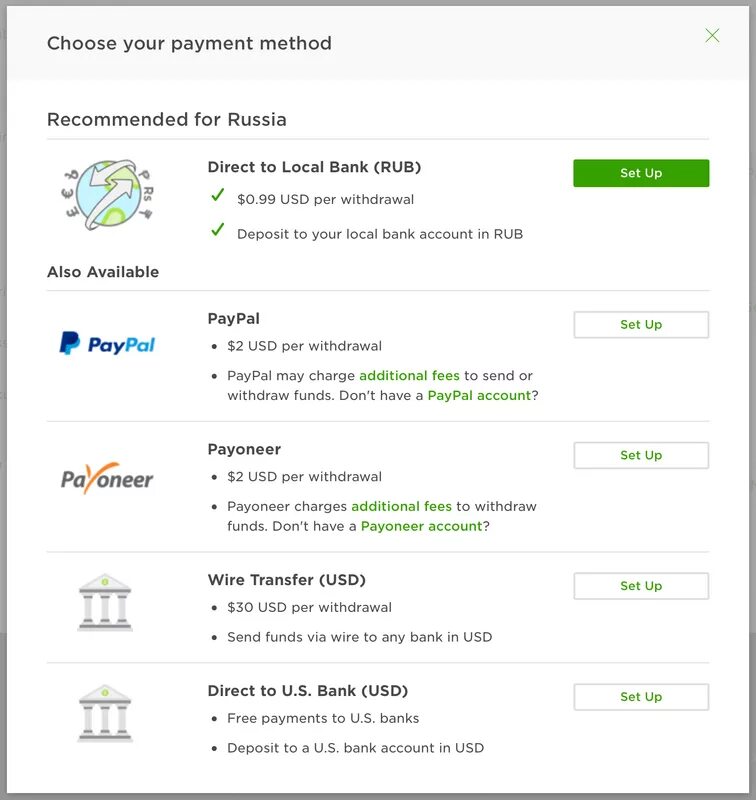Click the Payoneer logo

[x=107, y=478]
